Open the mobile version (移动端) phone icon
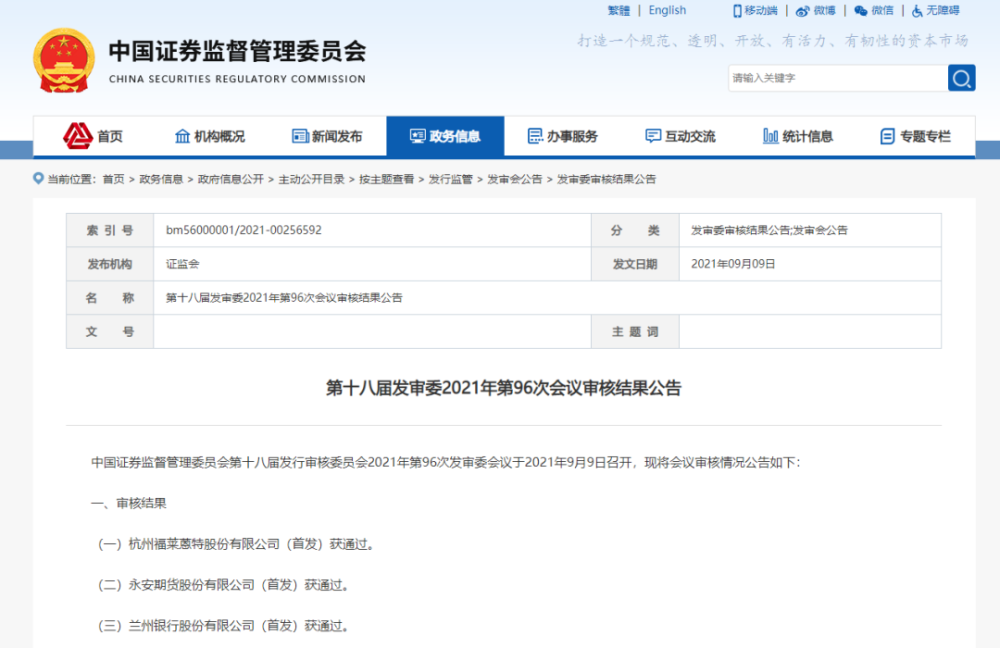Screen dimensions: 1000x648 [737, 11]
